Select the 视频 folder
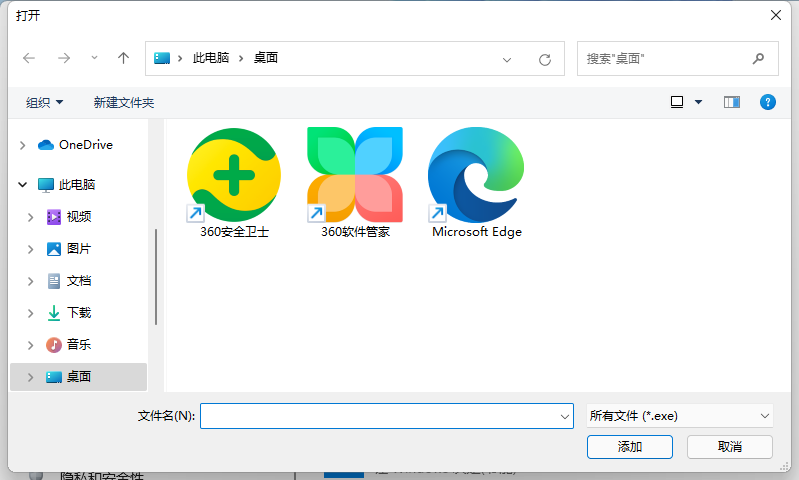This screenshot has width=799, height=480. (69, 217)
